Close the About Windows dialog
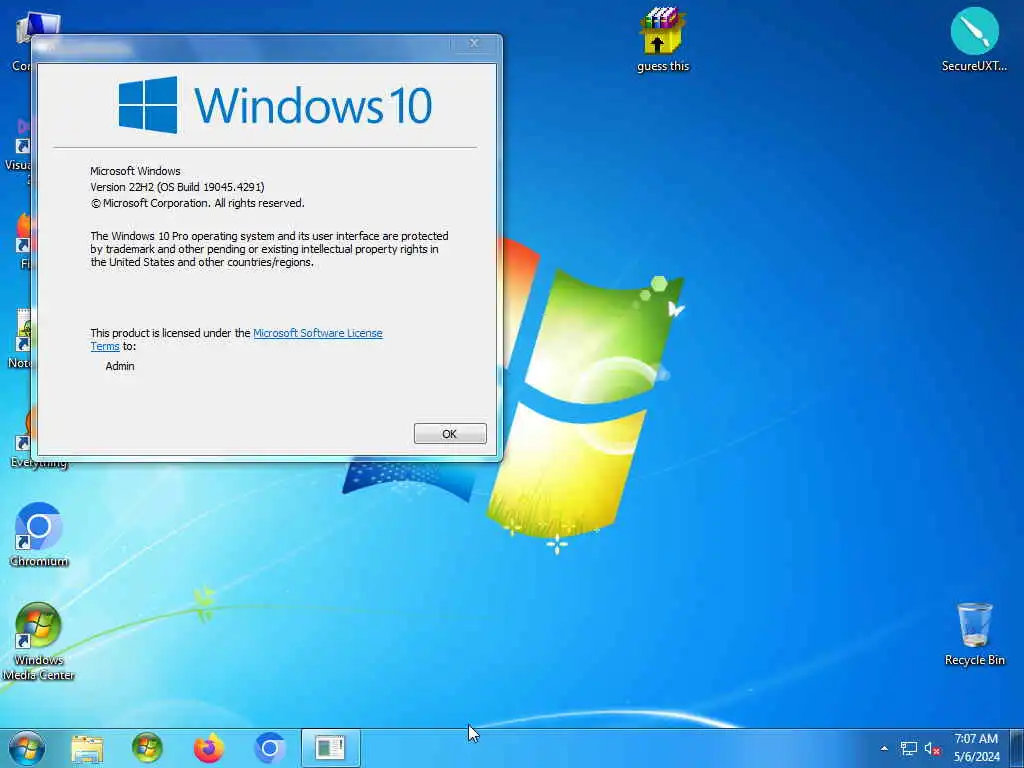Image resolution: width=1024 pixels, height=768 pixels. [x=474, y=44]
